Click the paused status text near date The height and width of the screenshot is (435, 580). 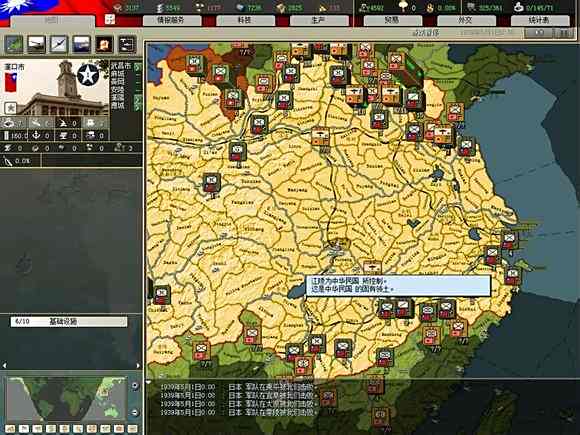426,33
